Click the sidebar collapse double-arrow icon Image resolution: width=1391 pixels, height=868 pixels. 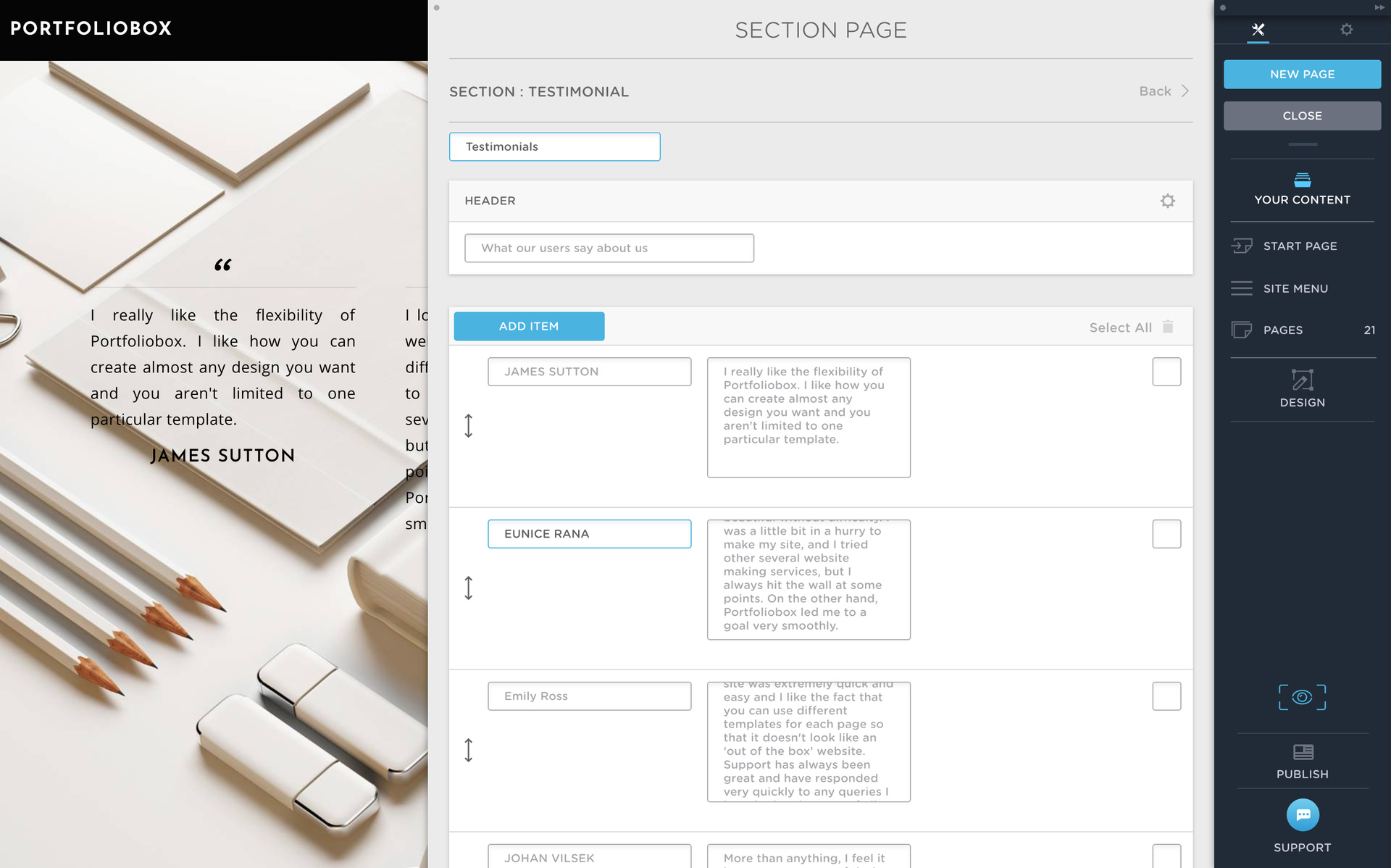[1379, 7]
